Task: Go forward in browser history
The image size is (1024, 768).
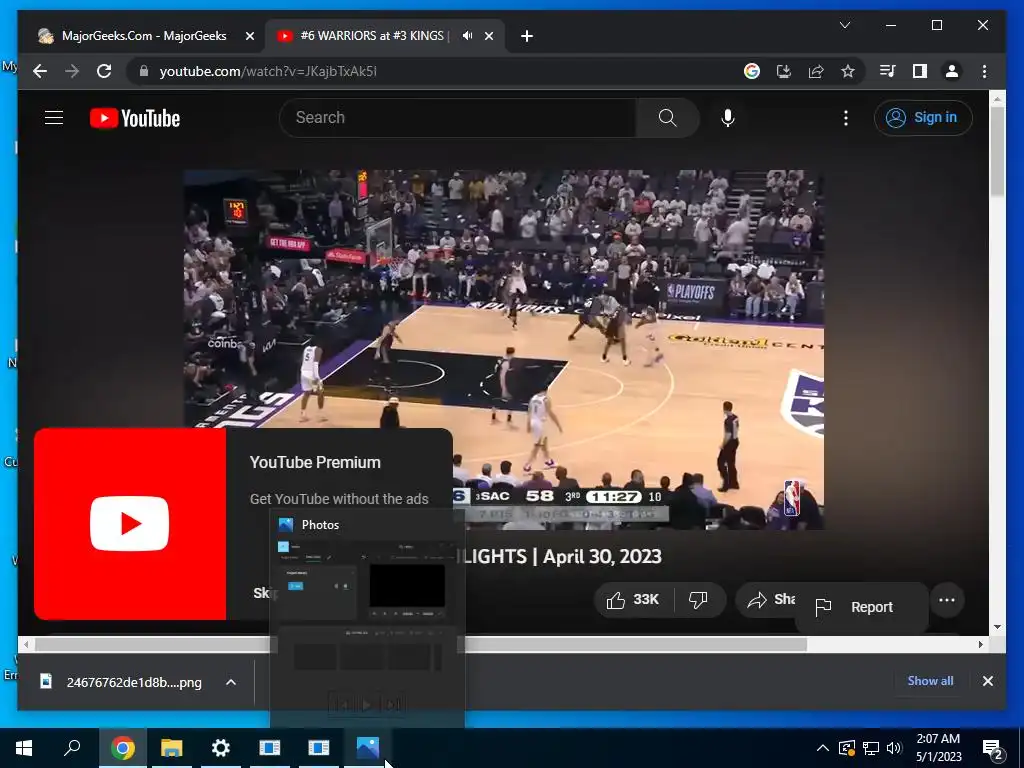Action: coord(72,71)
